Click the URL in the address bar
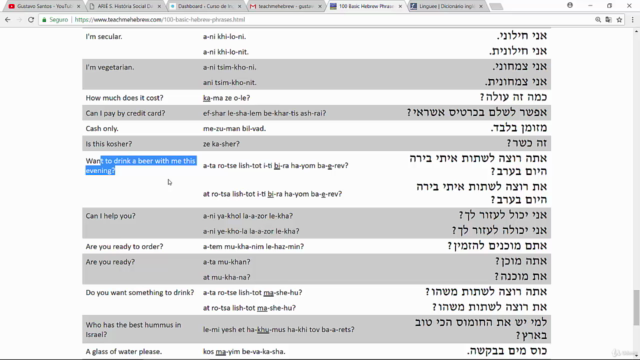Screen dimensions: 640x360 tap(160, 20)
